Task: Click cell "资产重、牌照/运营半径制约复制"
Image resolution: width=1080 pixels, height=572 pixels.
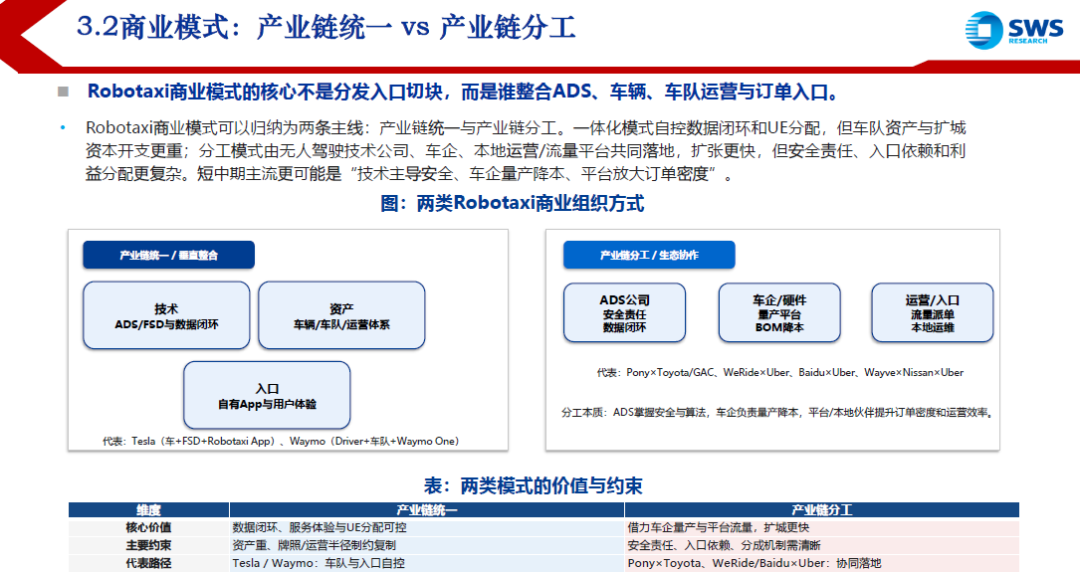Action: [426, 546]
